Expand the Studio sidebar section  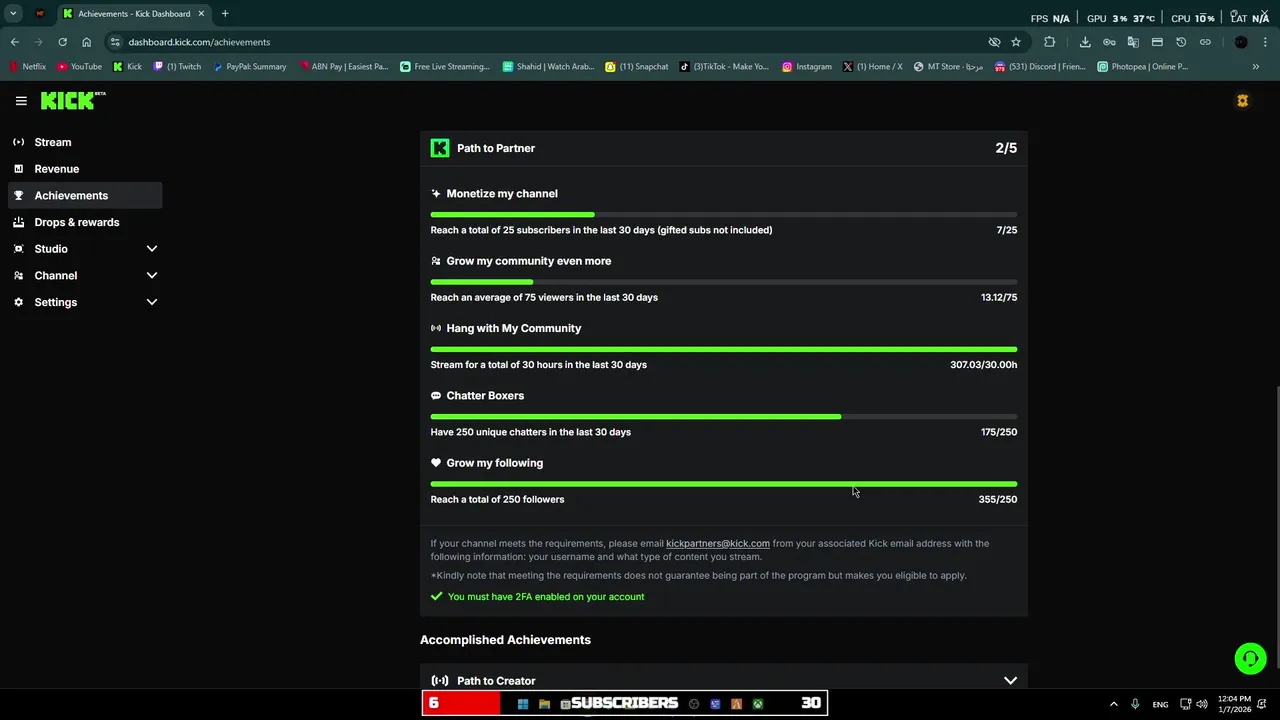pyautogui.click(x=152, y=249)
